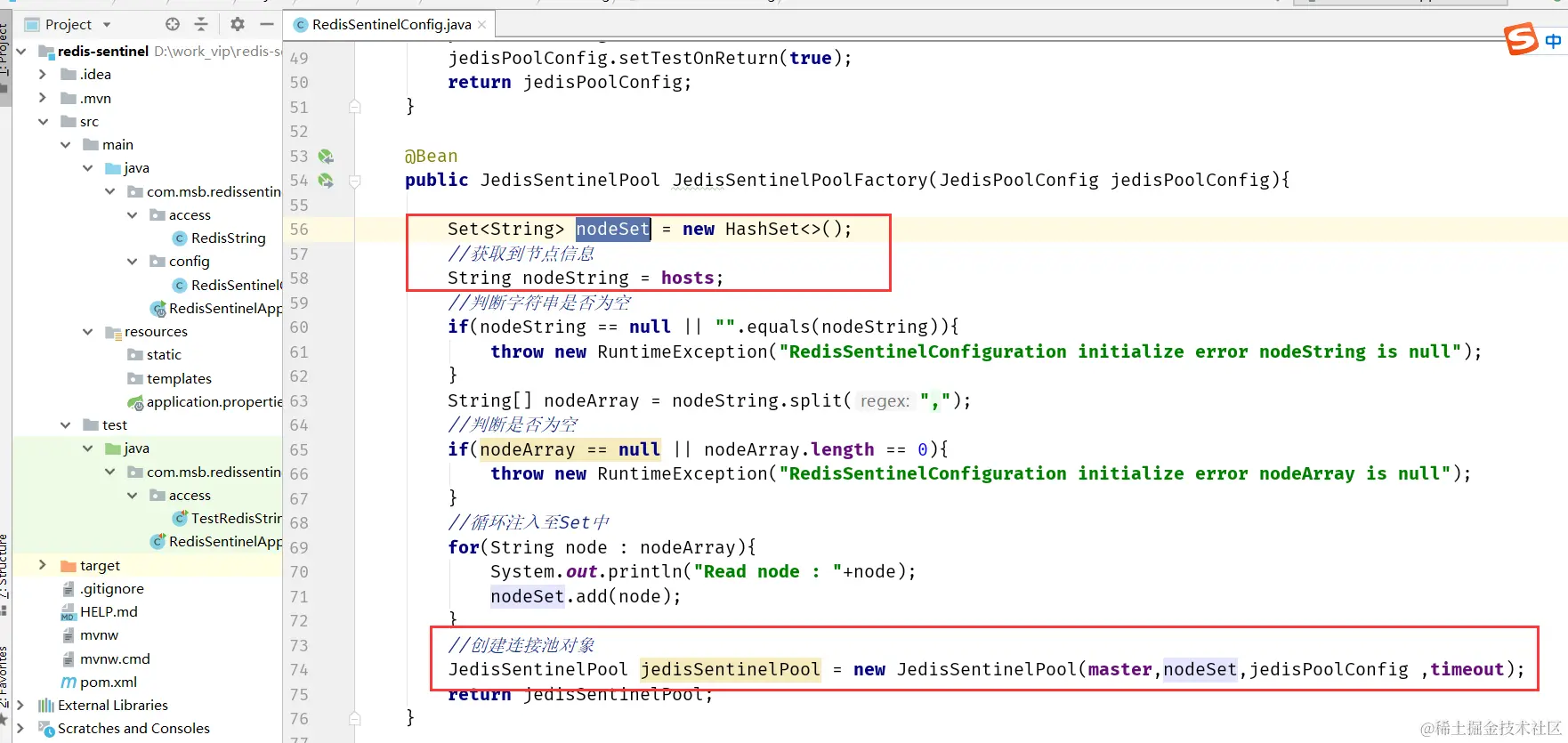Screen dimensions: 1568x743
Task: Select the .gitignore file
Action: pyautogui.click(x=111, y=588)
